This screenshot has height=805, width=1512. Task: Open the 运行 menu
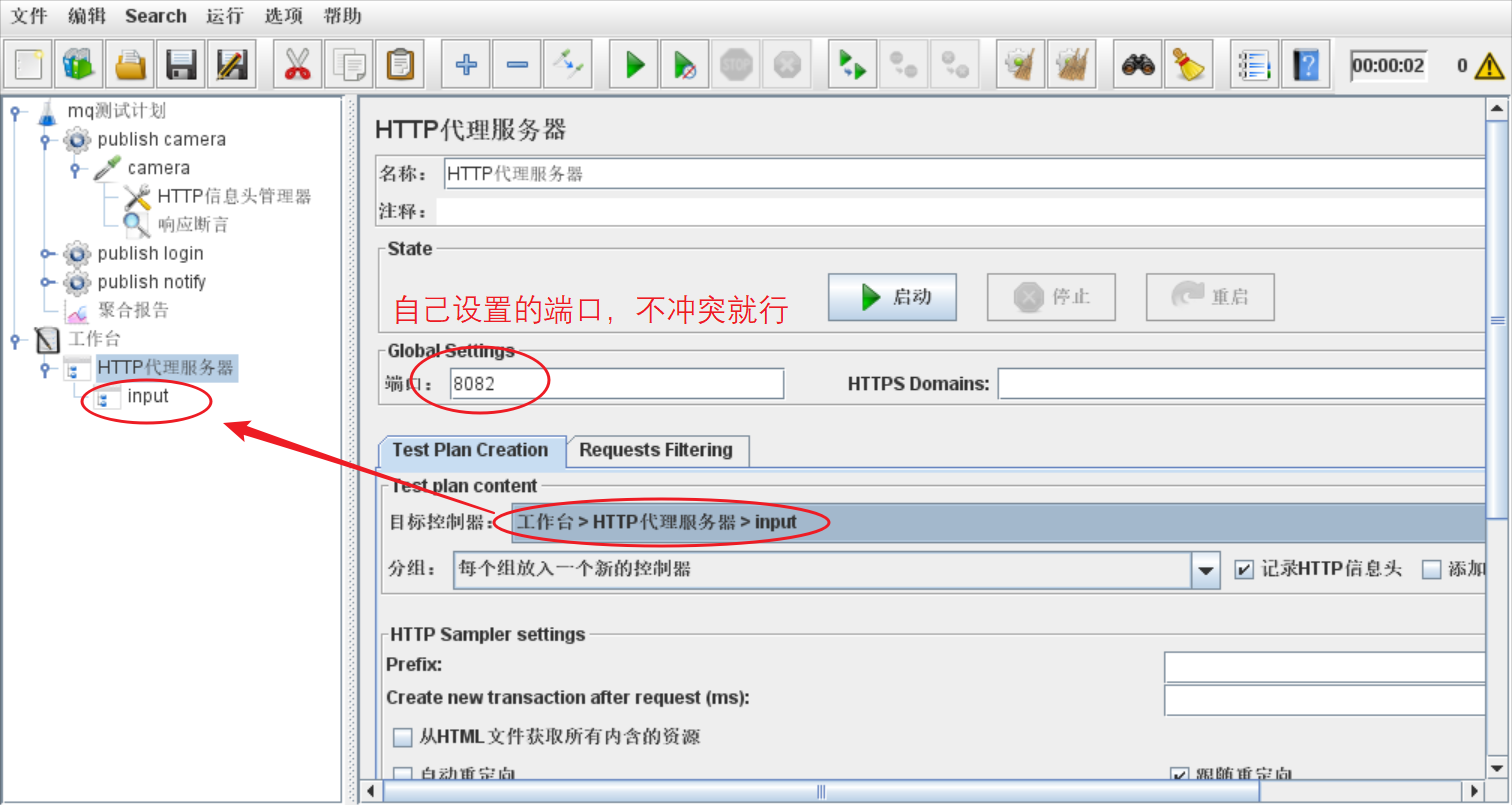(x=225, y=16)
